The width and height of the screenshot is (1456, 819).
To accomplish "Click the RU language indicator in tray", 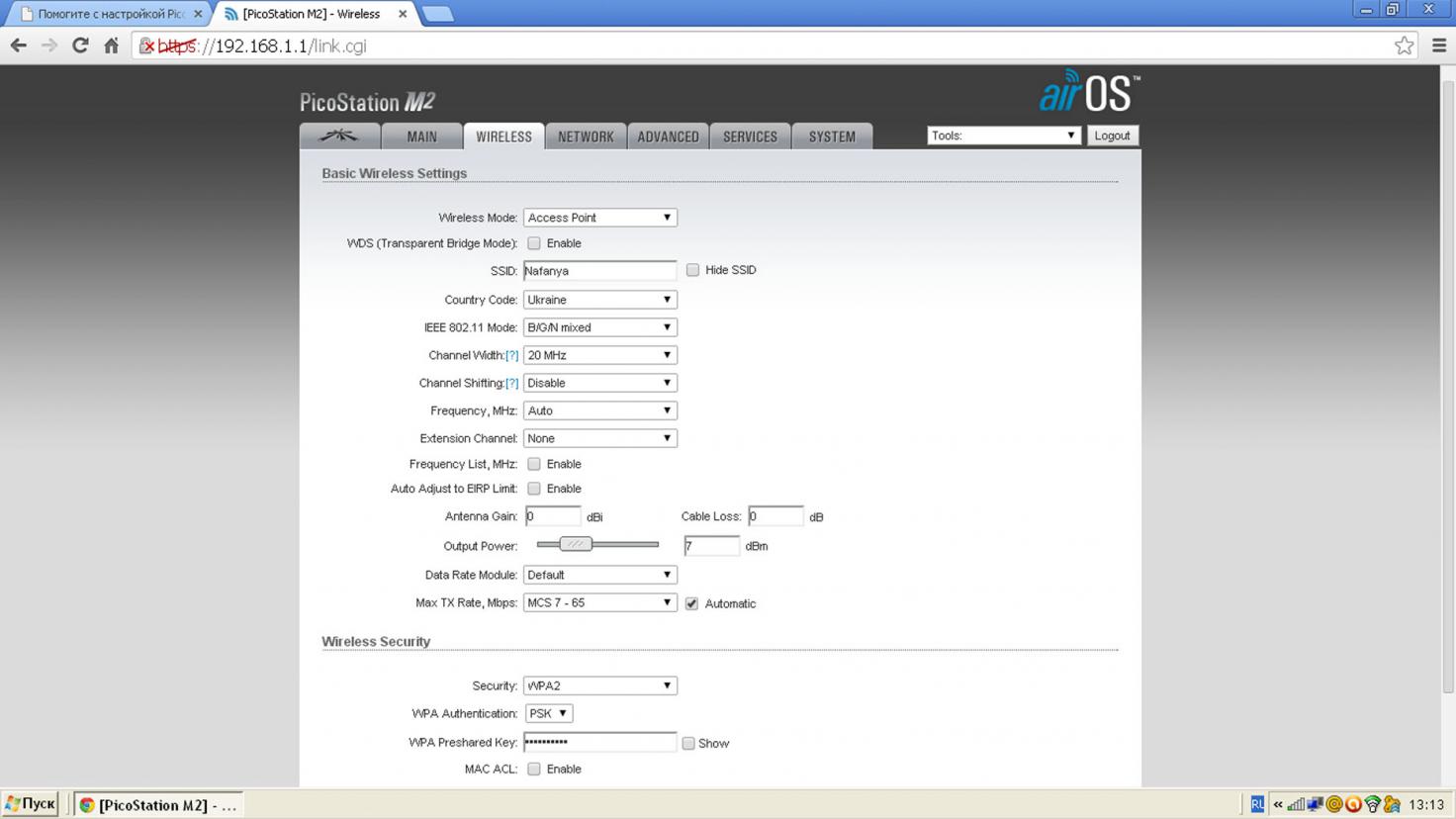I will point(1257,804).
